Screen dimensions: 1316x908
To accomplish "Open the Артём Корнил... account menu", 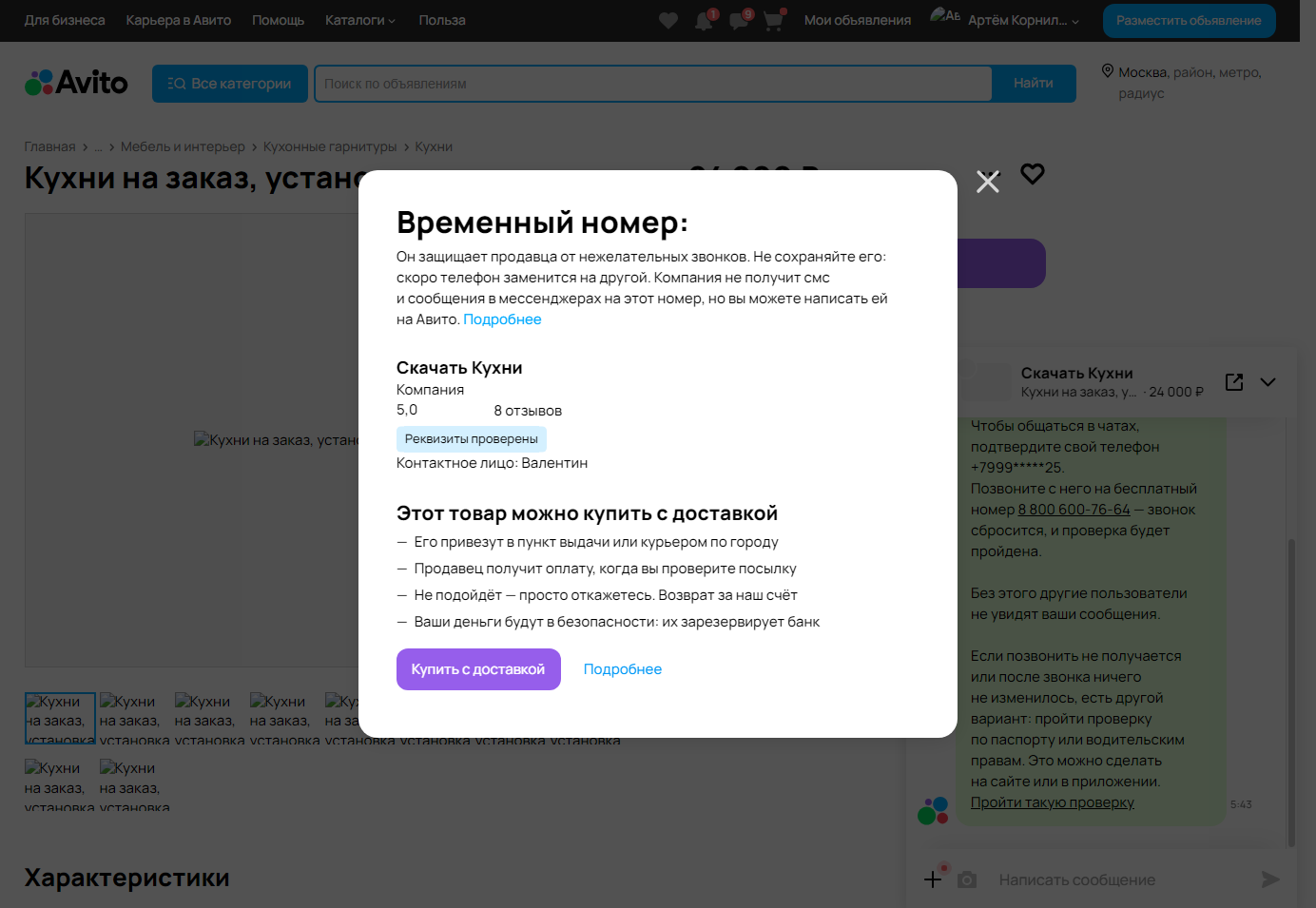I will (1023, 20).
